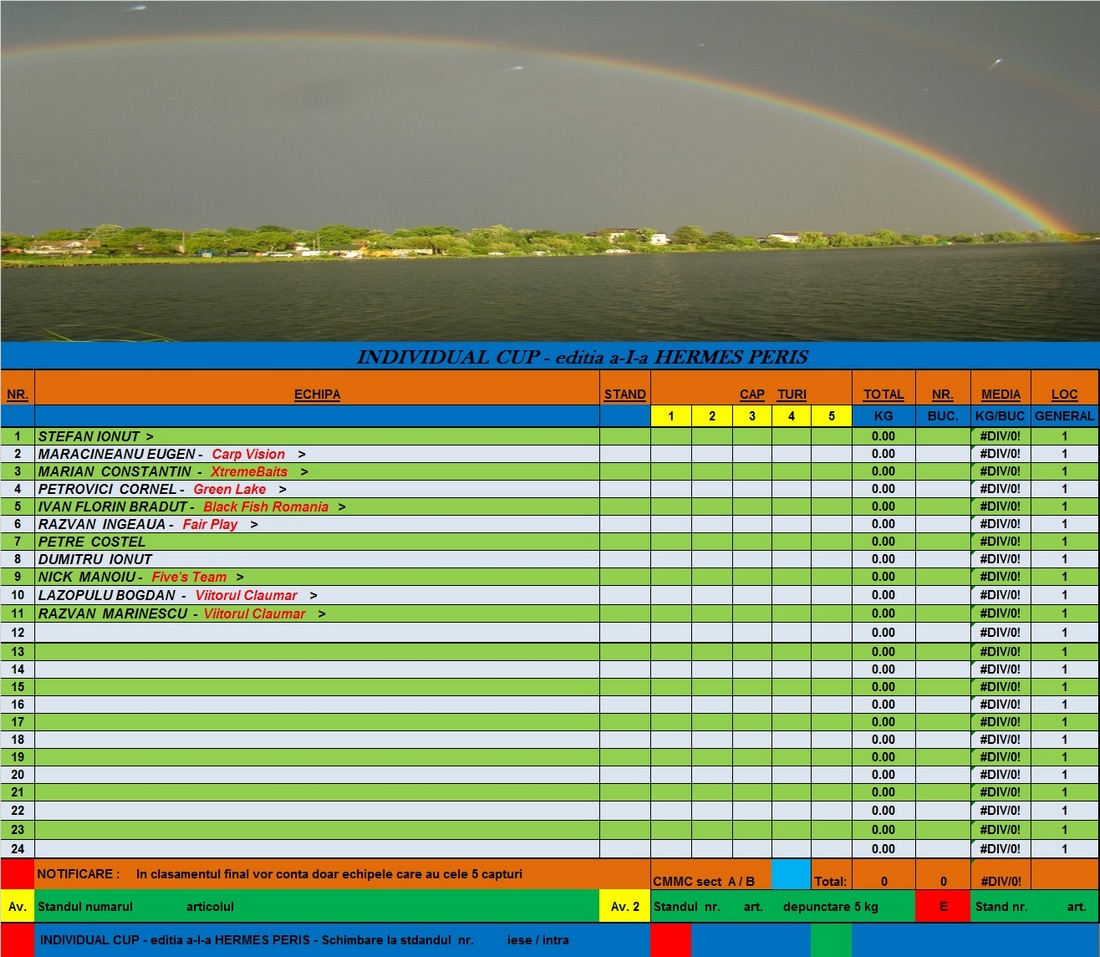Screen dimensions: 1100x957
Task: Select empty team name cell in row 12
Action: click(318, 629)
